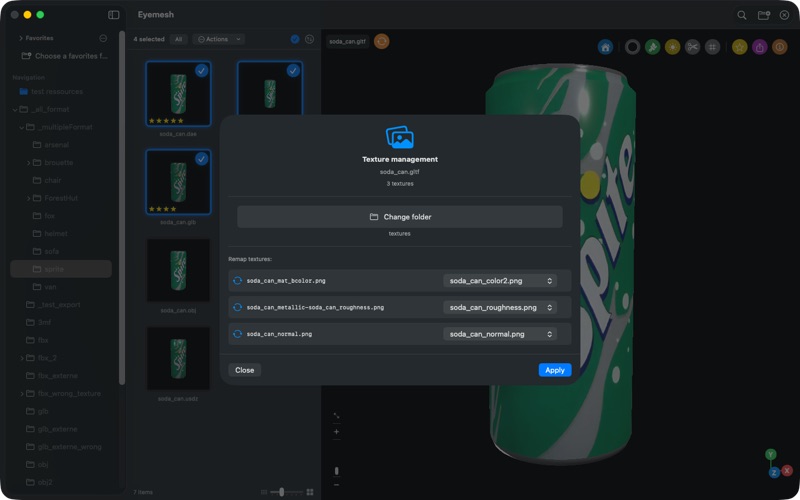
Task: Click the Favorites options circle icon
Action: click(x=103, y=38)
